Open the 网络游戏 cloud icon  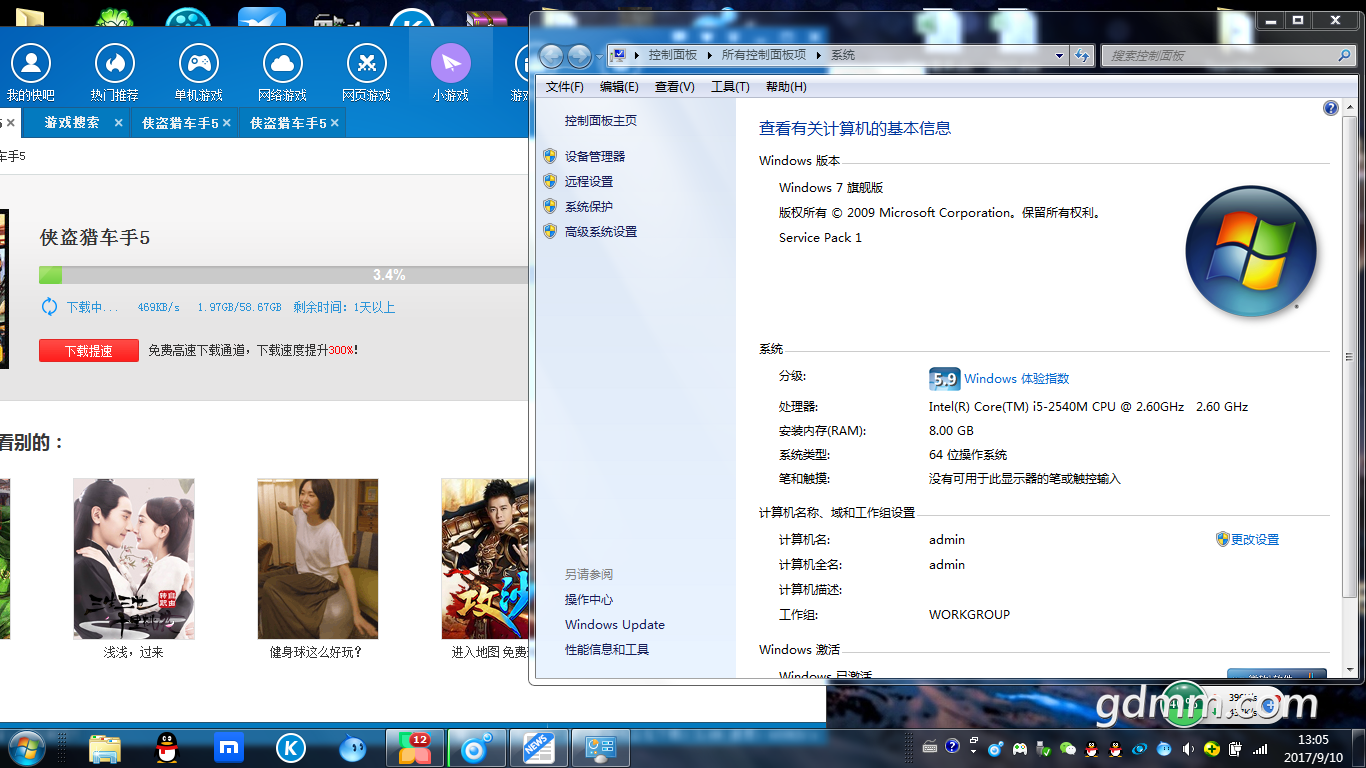click(x=283, y=65)
